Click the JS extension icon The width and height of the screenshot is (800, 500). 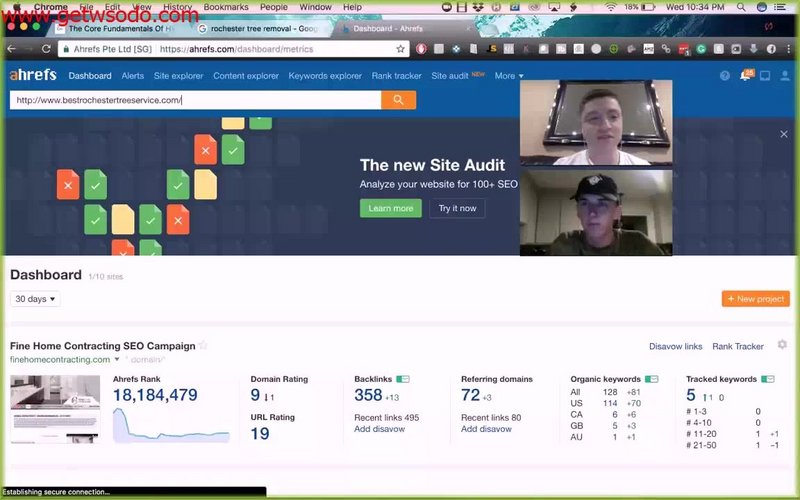coord(491,49)
